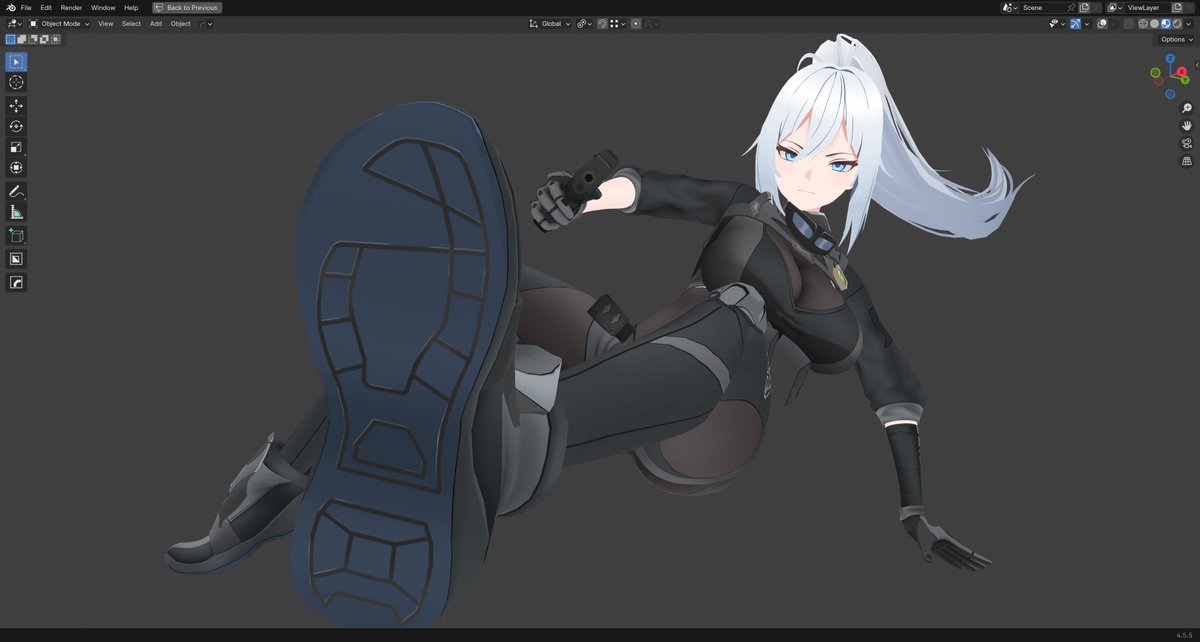Expand the sidebar via small arrow tab
The height and width of the screenshot is (642, 1200).
pyautogui.click(x=1197, y=65)
